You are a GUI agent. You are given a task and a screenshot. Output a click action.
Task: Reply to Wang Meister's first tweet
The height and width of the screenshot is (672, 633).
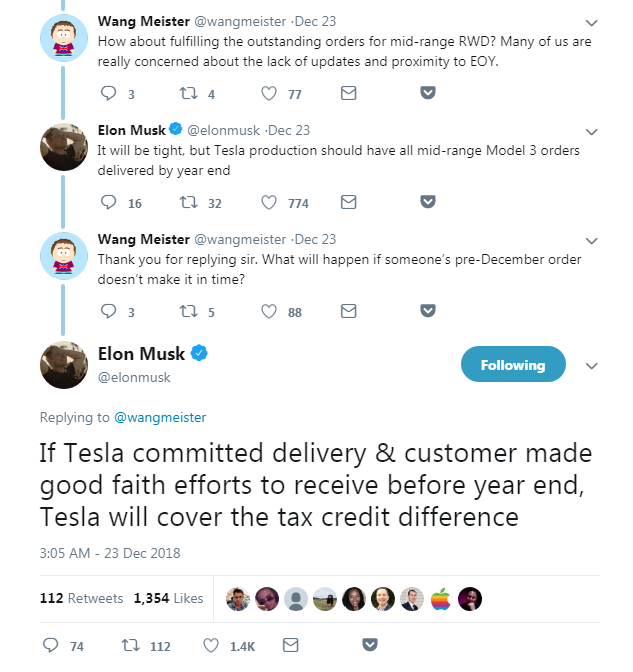click(x=110, y=94)
